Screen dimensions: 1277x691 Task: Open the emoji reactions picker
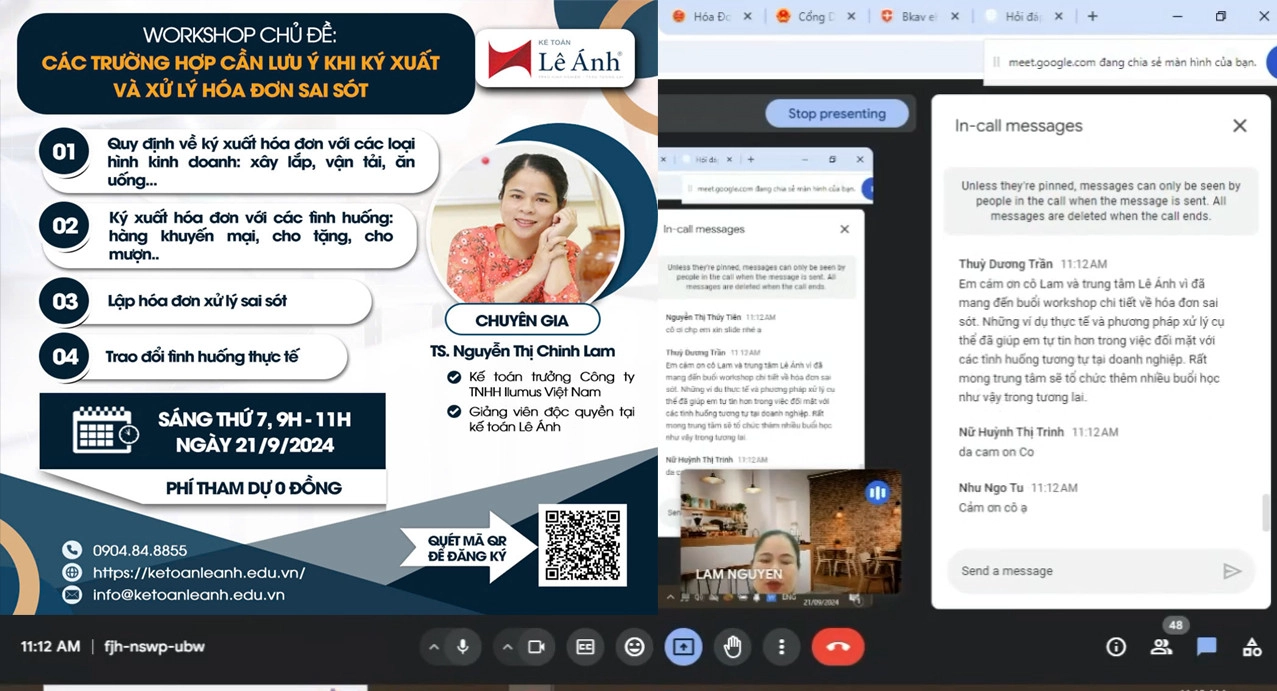tap(634, 647)
